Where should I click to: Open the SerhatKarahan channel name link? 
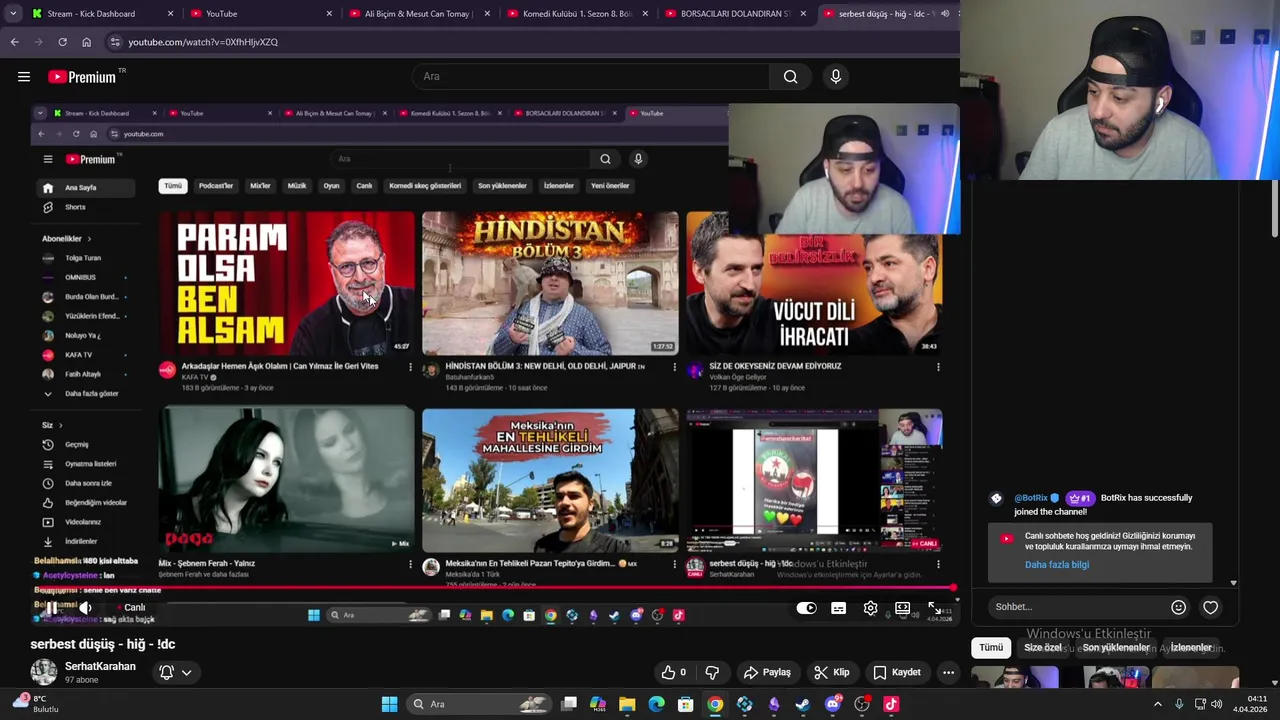[x=100, y=666]
